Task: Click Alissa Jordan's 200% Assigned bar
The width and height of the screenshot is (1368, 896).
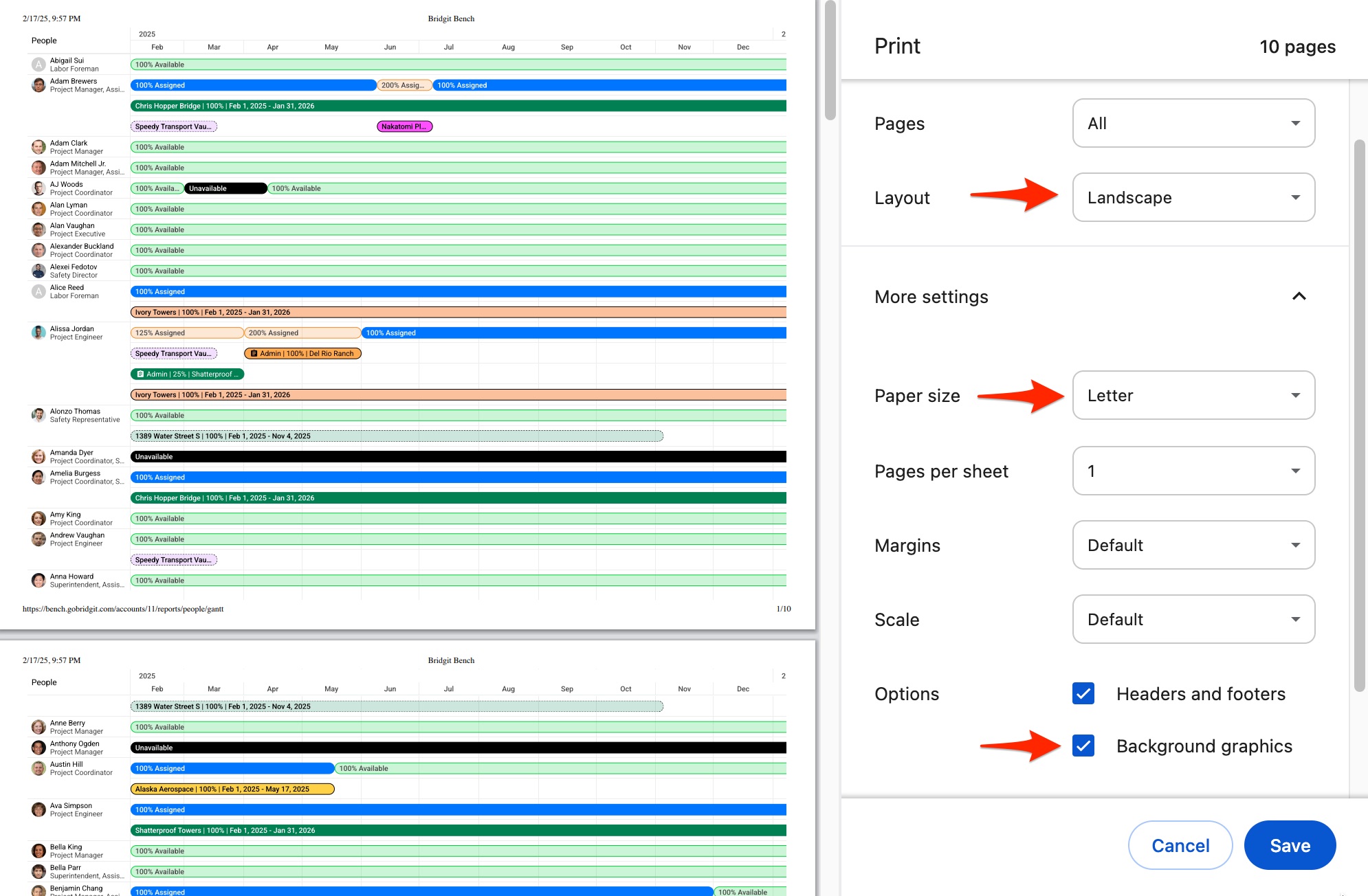Action: (x=302, y=333)
